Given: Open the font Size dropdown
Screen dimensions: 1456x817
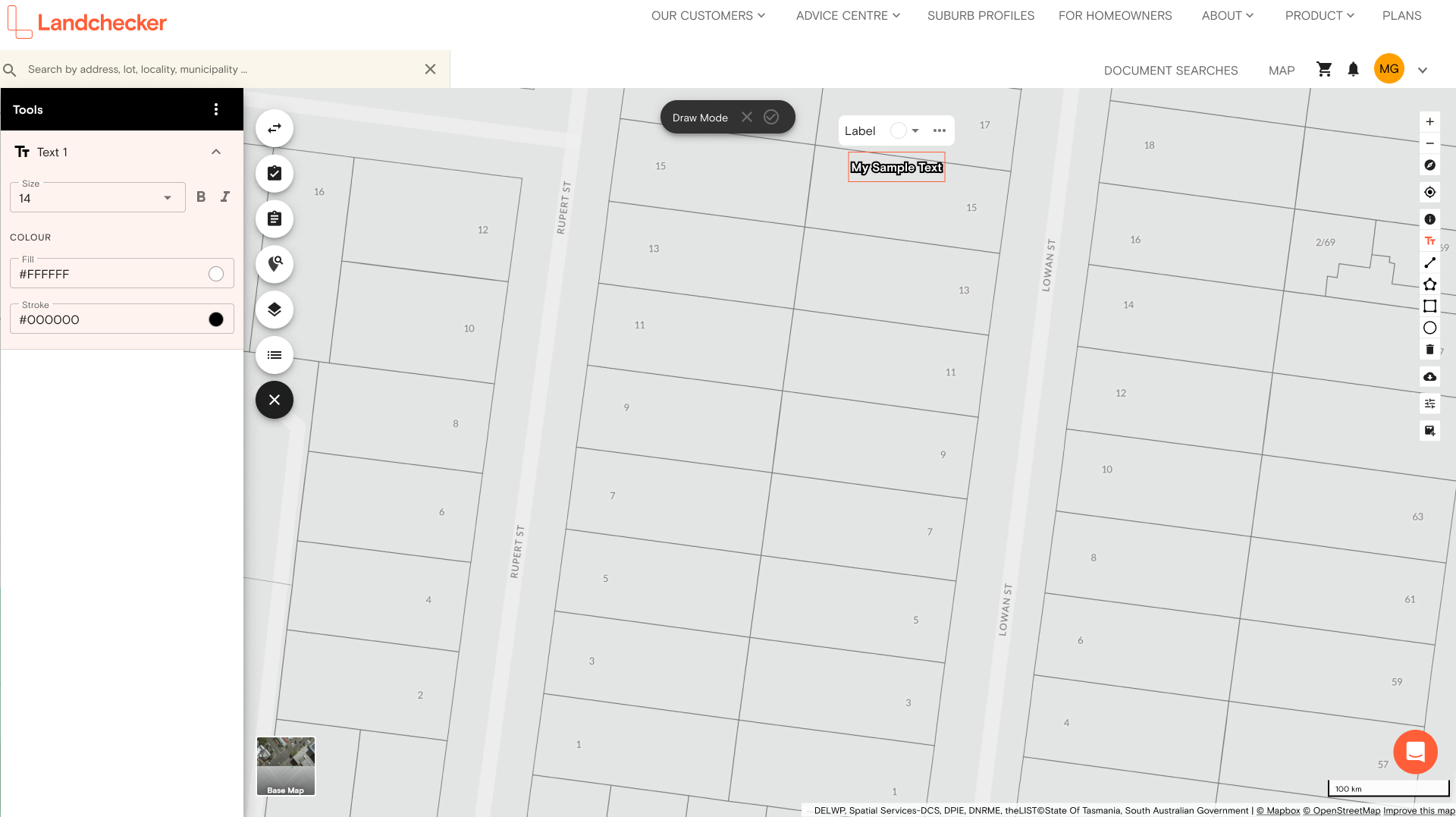Looking at the screenshot, I should pyautogui.click(x=97, y=197).
